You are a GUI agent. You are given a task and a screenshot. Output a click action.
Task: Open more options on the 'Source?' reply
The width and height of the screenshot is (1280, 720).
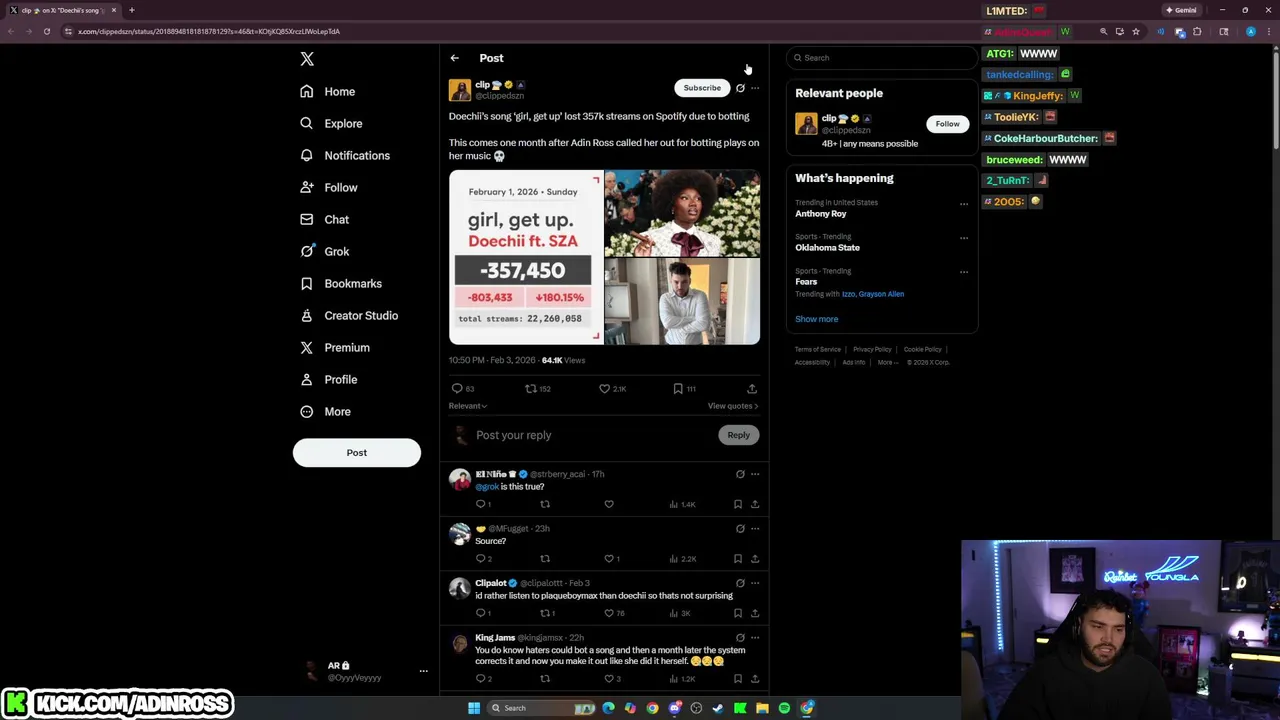coord(755,529)
